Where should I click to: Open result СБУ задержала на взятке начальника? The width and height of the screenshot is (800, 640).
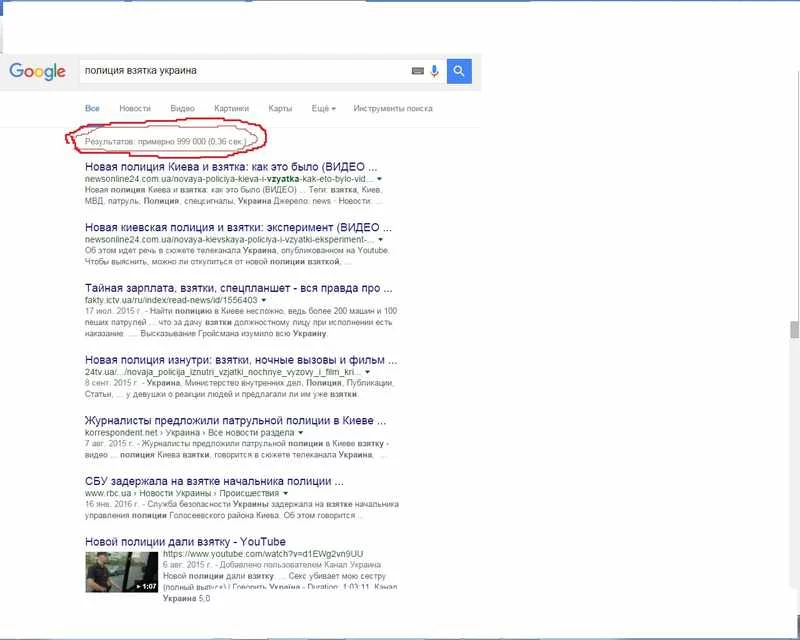[x=214, y=481]
